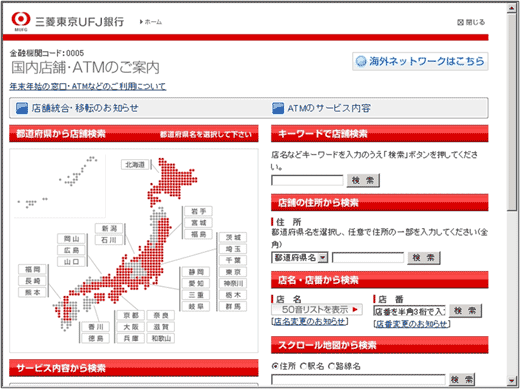Open 店番変更のお知らせ link
The image size is (520, 389).
(412, 324)
